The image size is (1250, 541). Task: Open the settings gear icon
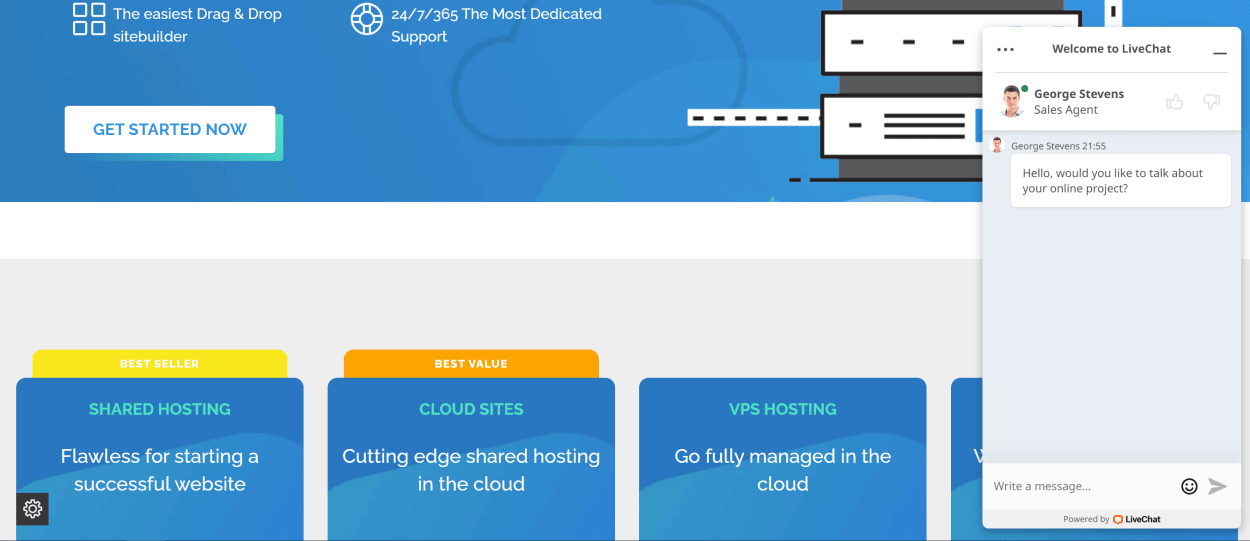click(32, 509)
